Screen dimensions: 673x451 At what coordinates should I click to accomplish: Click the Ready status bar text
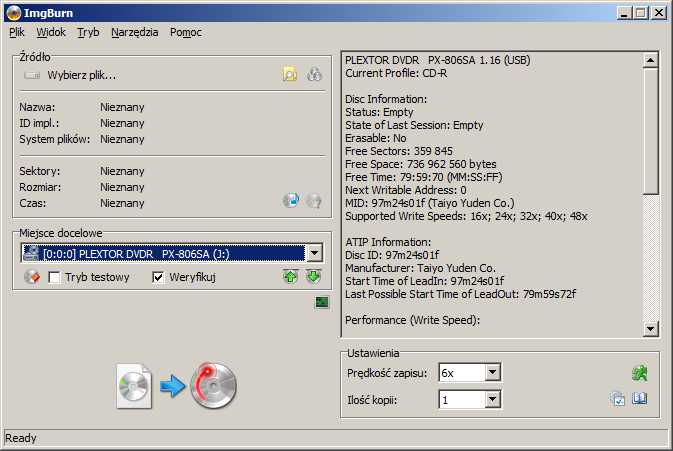click(x=21, y=438)
